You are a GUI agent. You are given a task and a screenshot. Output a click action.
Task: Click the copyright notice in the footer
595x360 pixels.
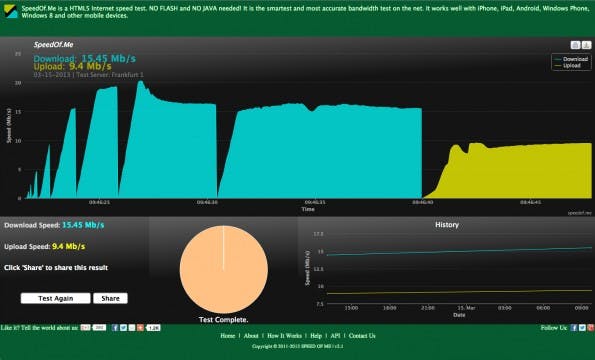(x=298, y=346)
